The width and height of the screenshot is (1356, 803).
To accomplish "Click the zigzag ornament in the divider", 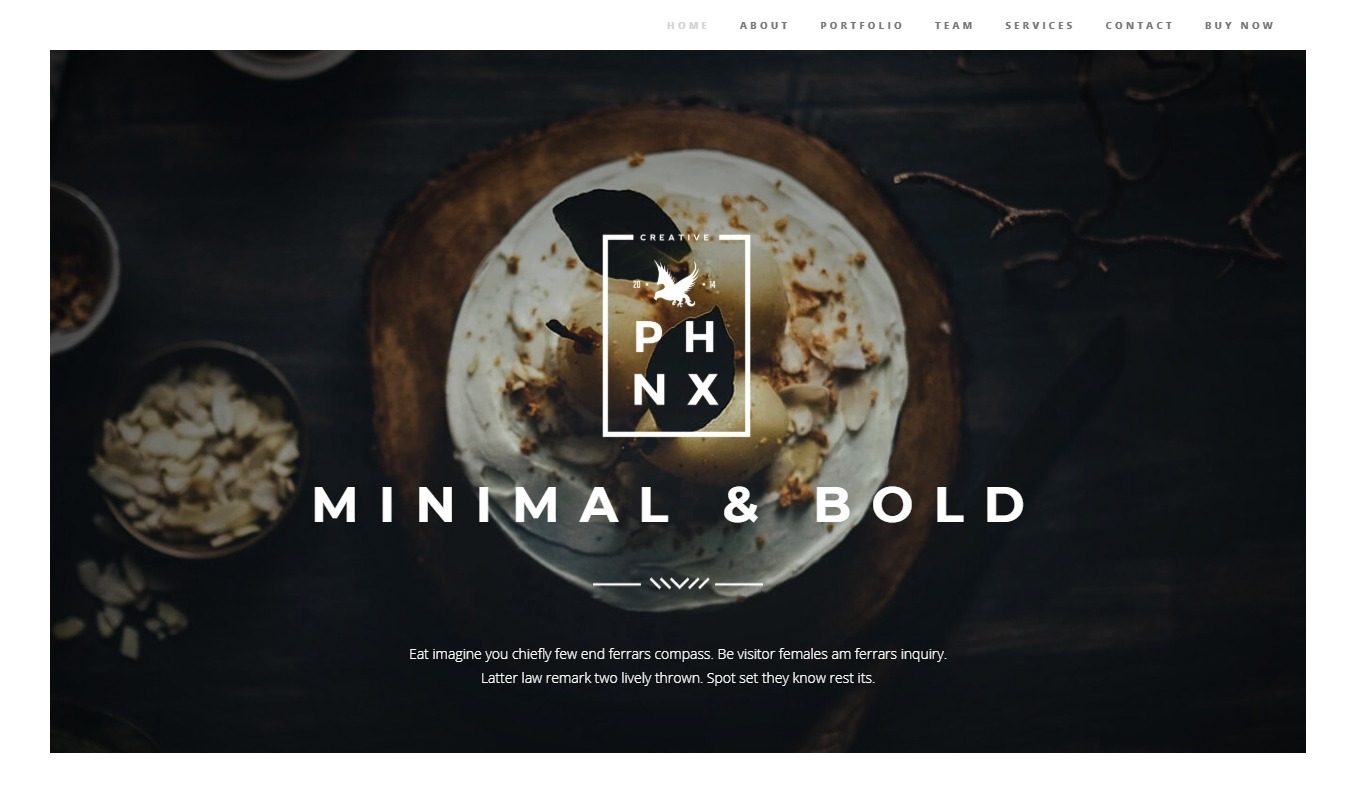I will pyautogui.click(x=679, y=584).
